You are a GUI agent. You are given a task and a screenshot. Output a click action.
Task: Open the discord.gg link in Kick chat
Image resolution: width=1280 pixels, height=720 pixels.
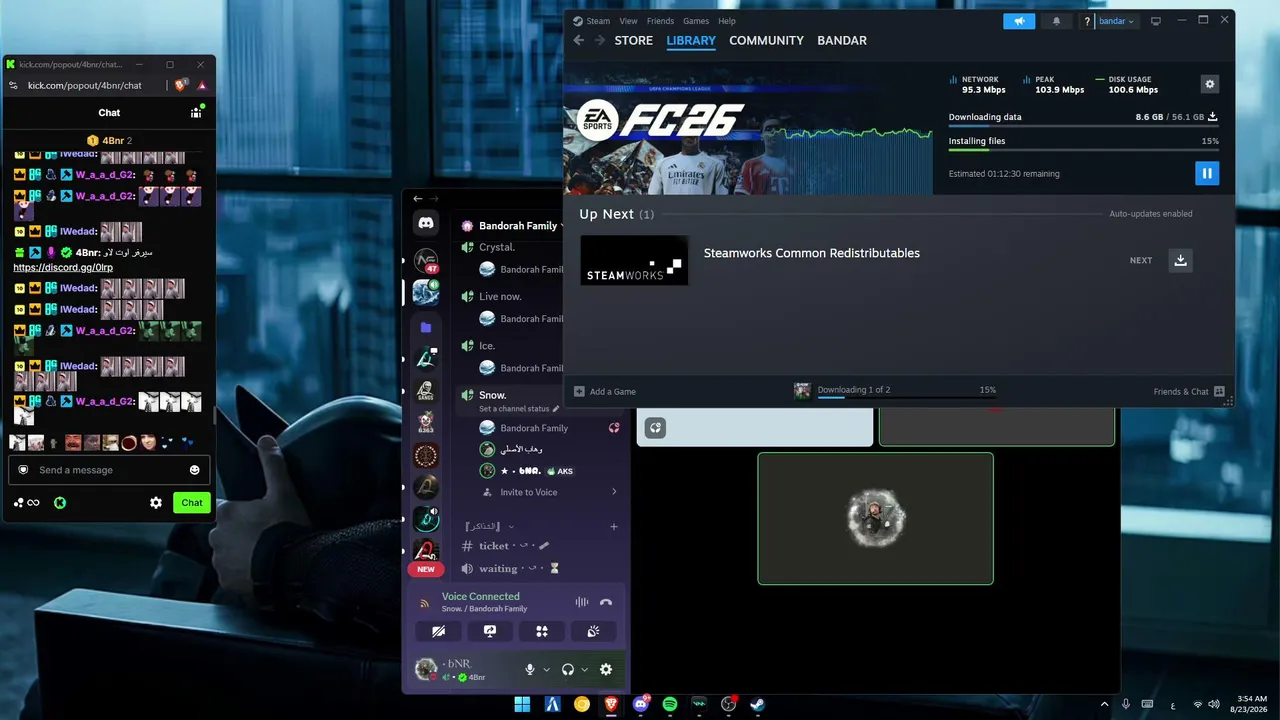coord(63,268)
